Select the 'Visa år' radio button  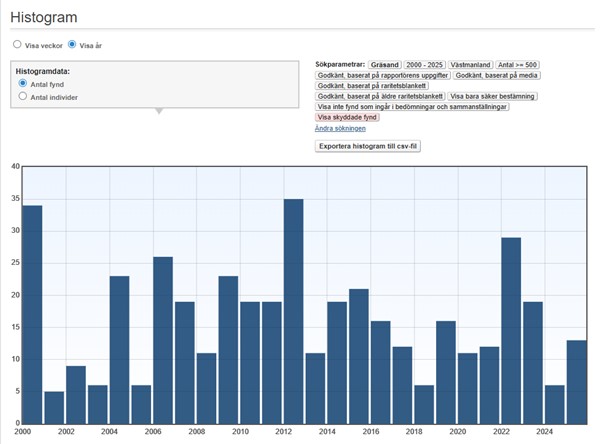(72, 45)
